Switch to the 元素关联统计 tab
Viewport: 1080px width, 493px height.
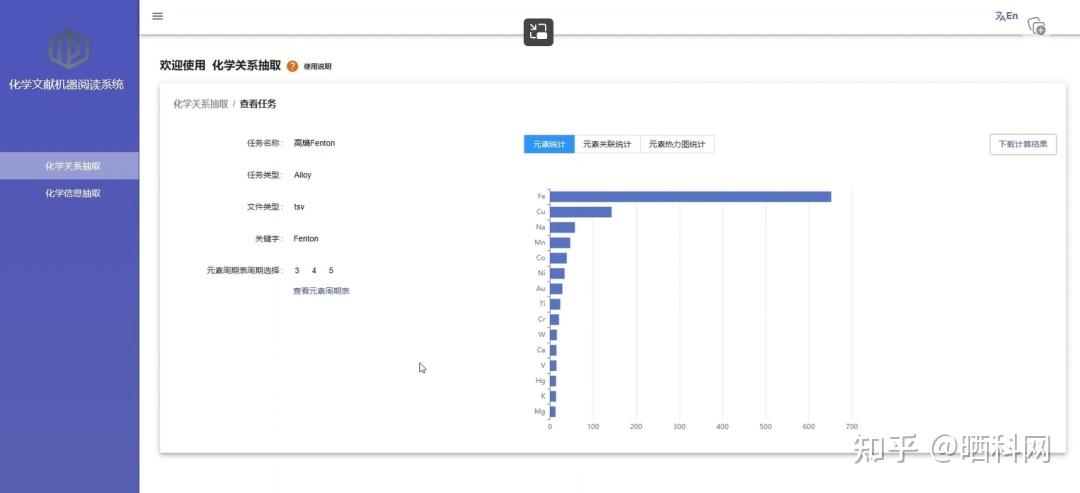click(607, 144)
